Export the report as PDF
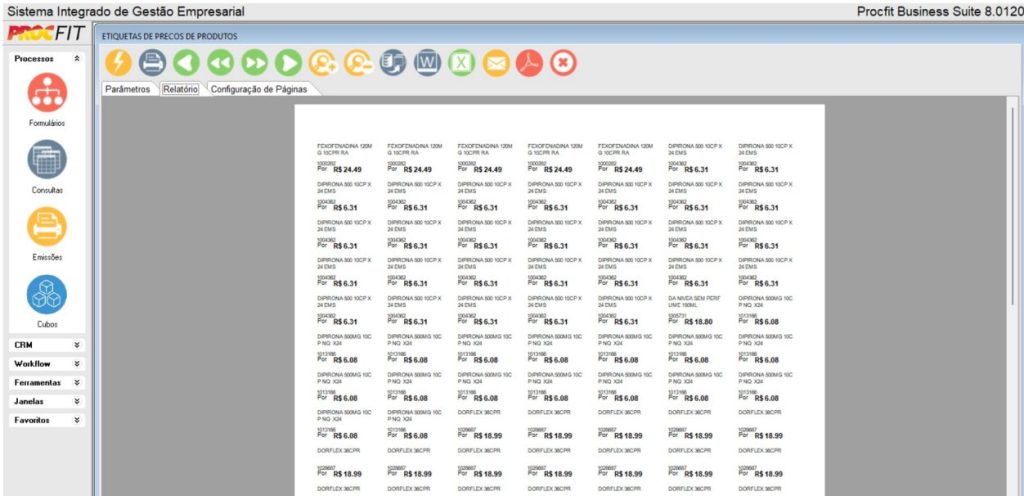Viewport: 1024px width, 496px height. [530, 63]
